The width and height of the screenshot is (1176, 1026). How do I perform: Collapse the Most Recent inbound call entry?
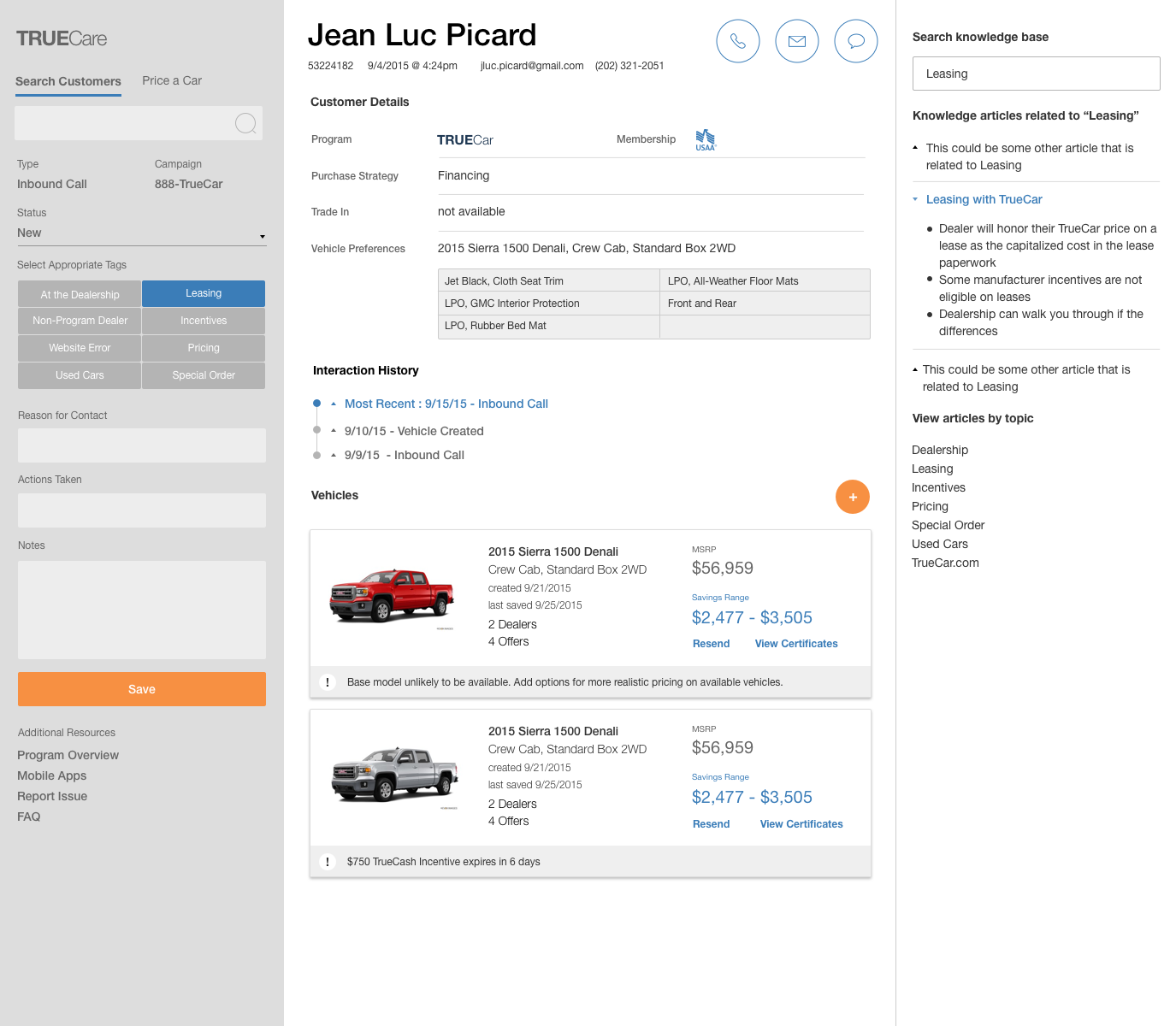333,403
